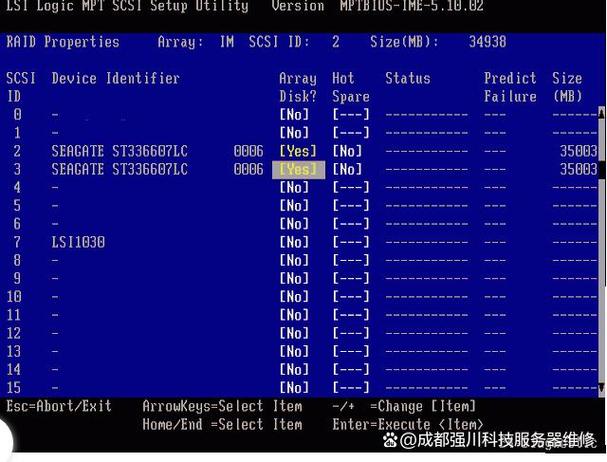The image size is (607, 462).
Task: Click the RAID Properties title
Action: 63,42
